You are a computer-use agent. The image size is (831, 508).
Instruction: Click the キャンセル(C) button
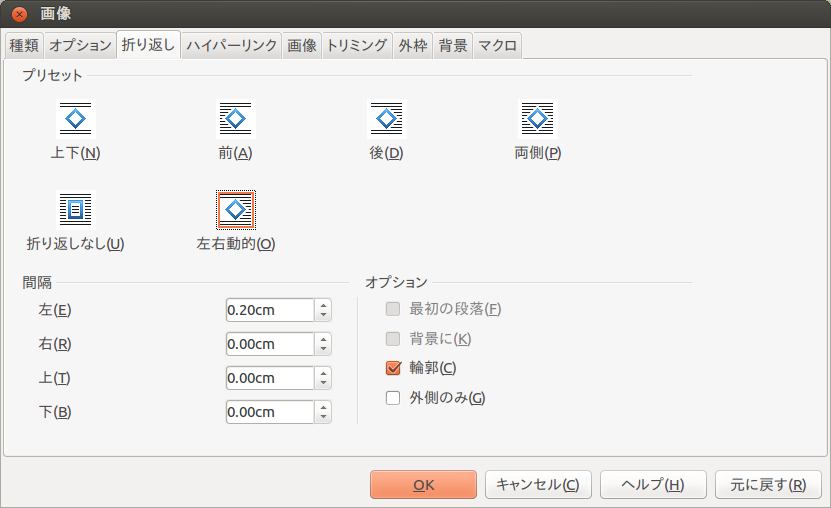[x=538, y=485]
